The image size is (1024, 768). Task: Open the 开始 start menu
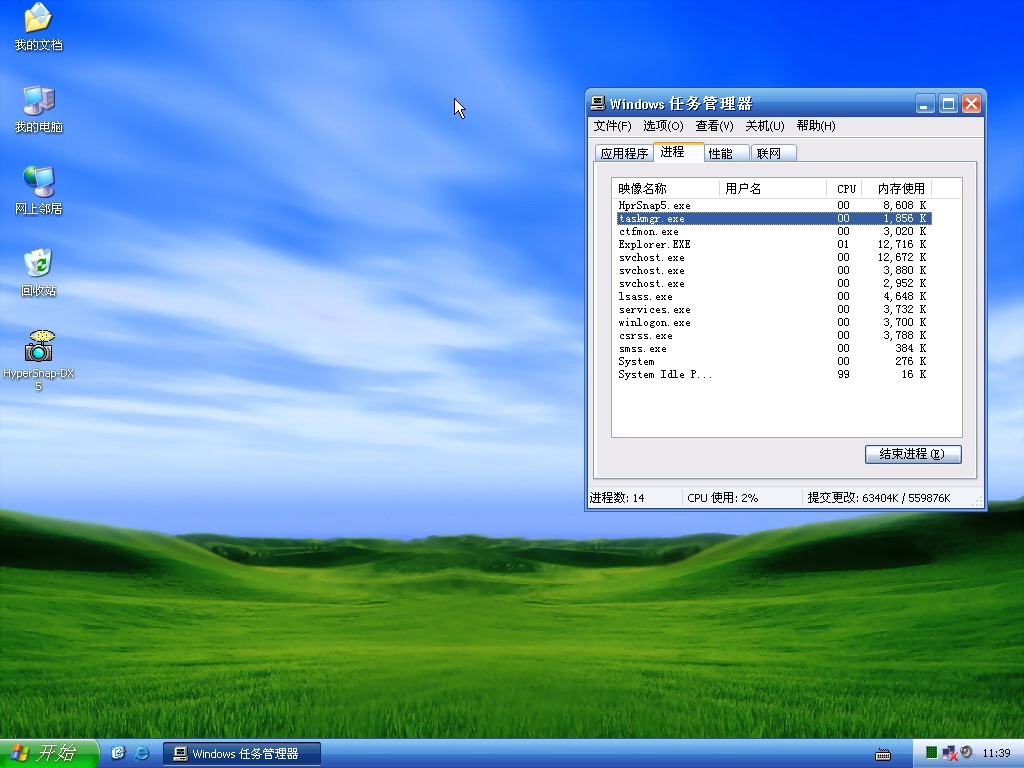49,754
